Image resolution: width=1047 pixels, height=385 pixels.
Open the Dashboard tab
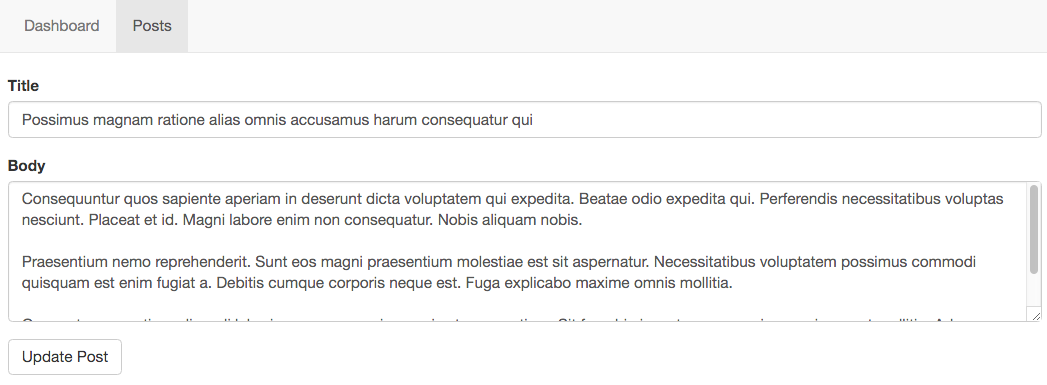(x=61, y=26)
